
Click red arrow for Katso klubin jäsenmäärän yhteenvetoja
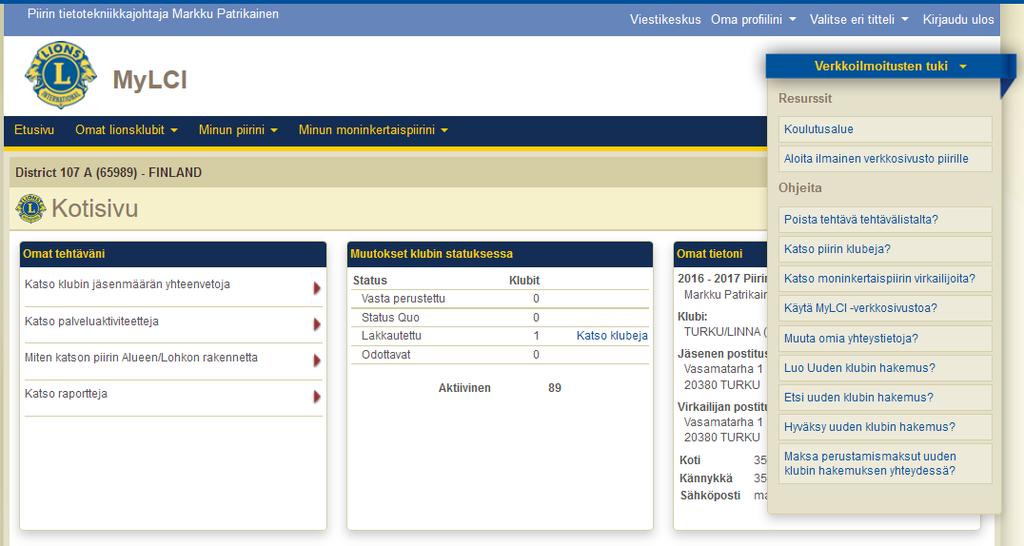point(317,288)
